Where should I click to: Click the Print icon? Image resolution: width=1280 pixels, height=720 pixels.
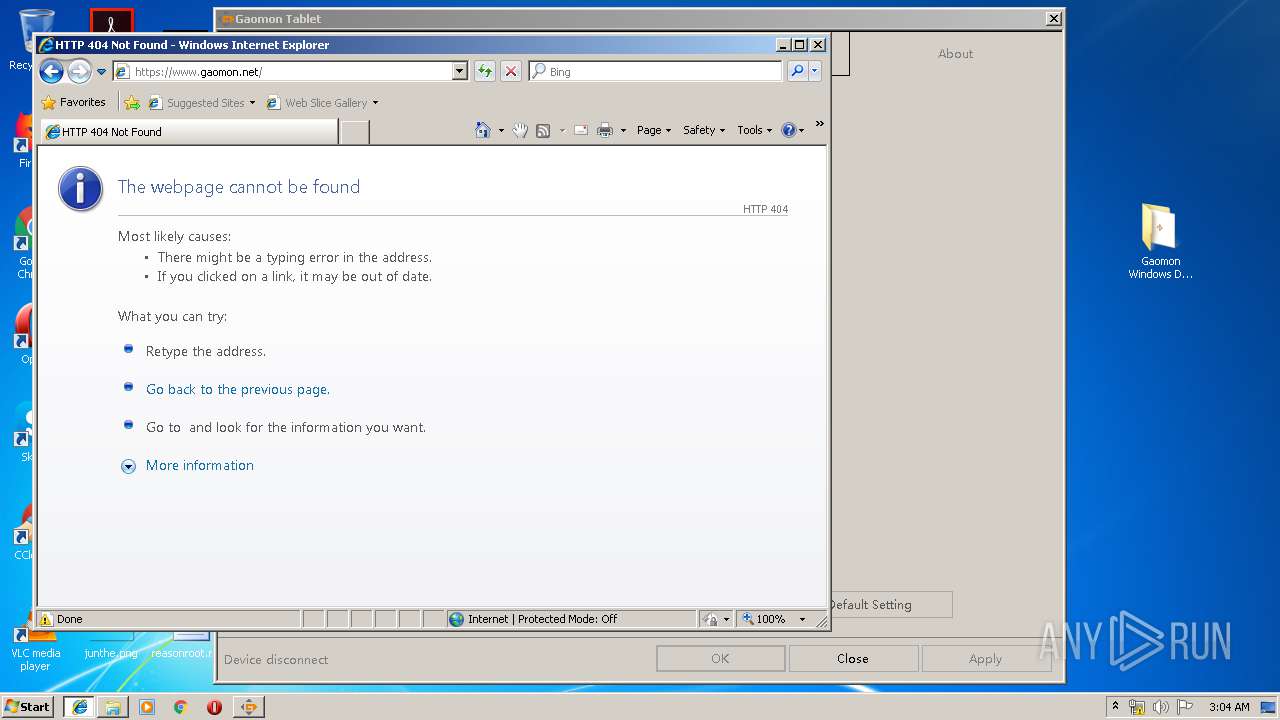point(605,130)
